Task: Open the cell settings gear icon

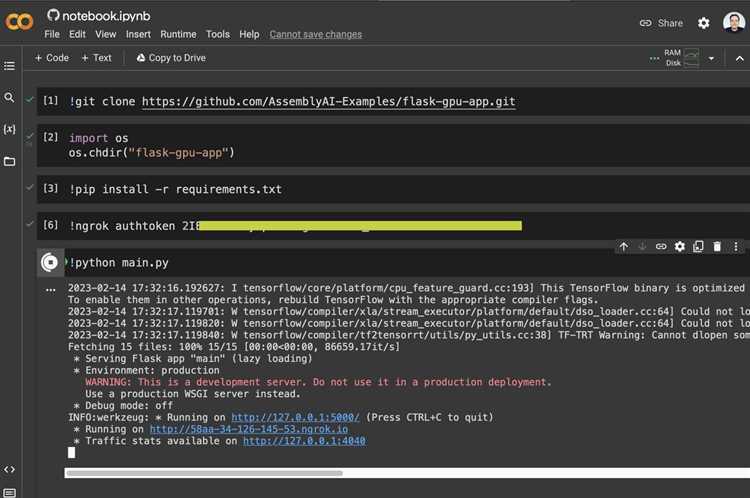Action: click(x=679, y=246)
